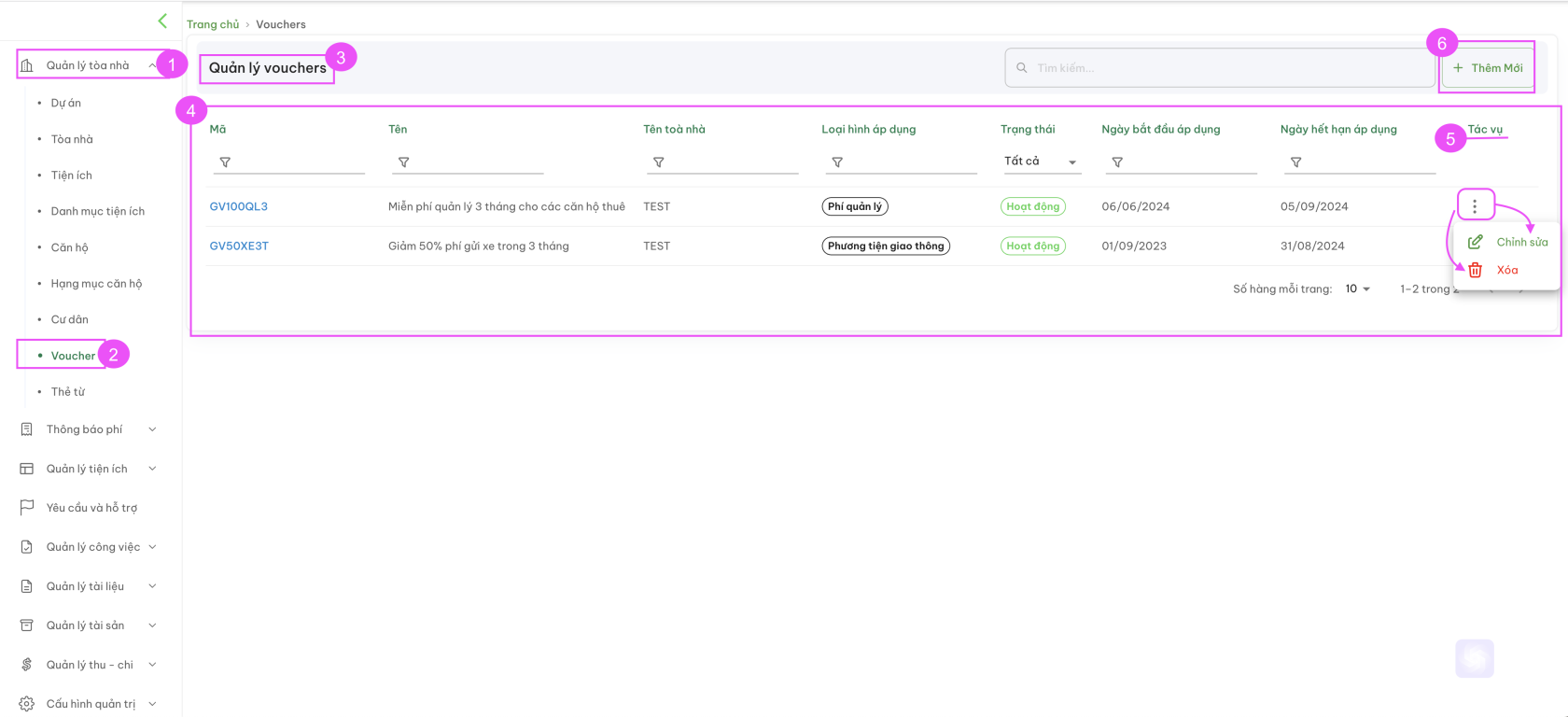1568x717 pixels.
Task: Click the Quản lý tài sản archive icon
Action: coord(27,626)
